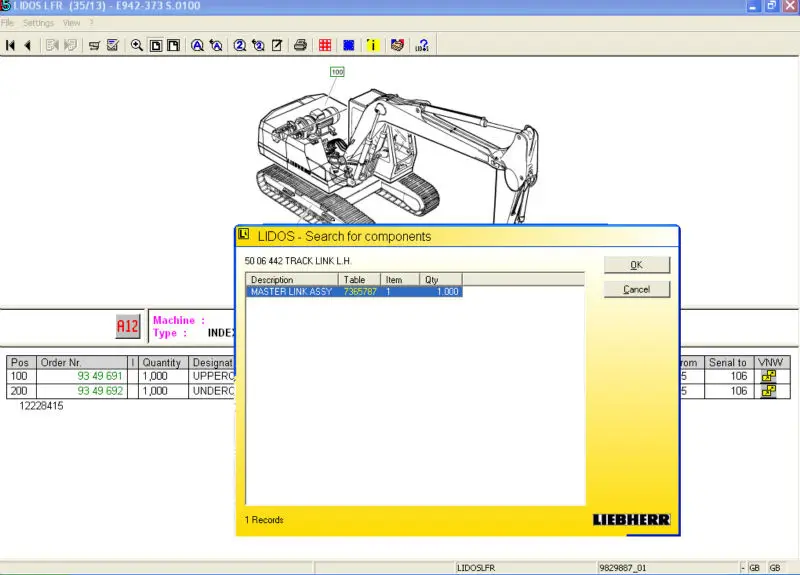Open the Liebherr help question-mark icon

point(423,45)
